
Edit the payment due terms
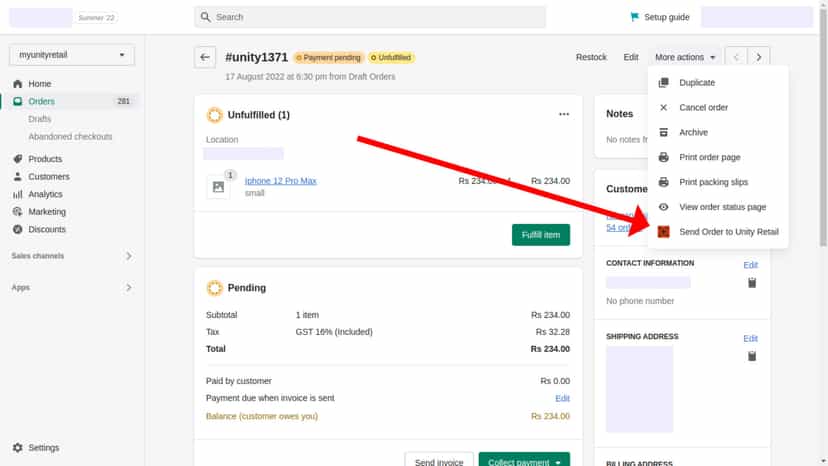pyautogui.click(x=562, y=398)
